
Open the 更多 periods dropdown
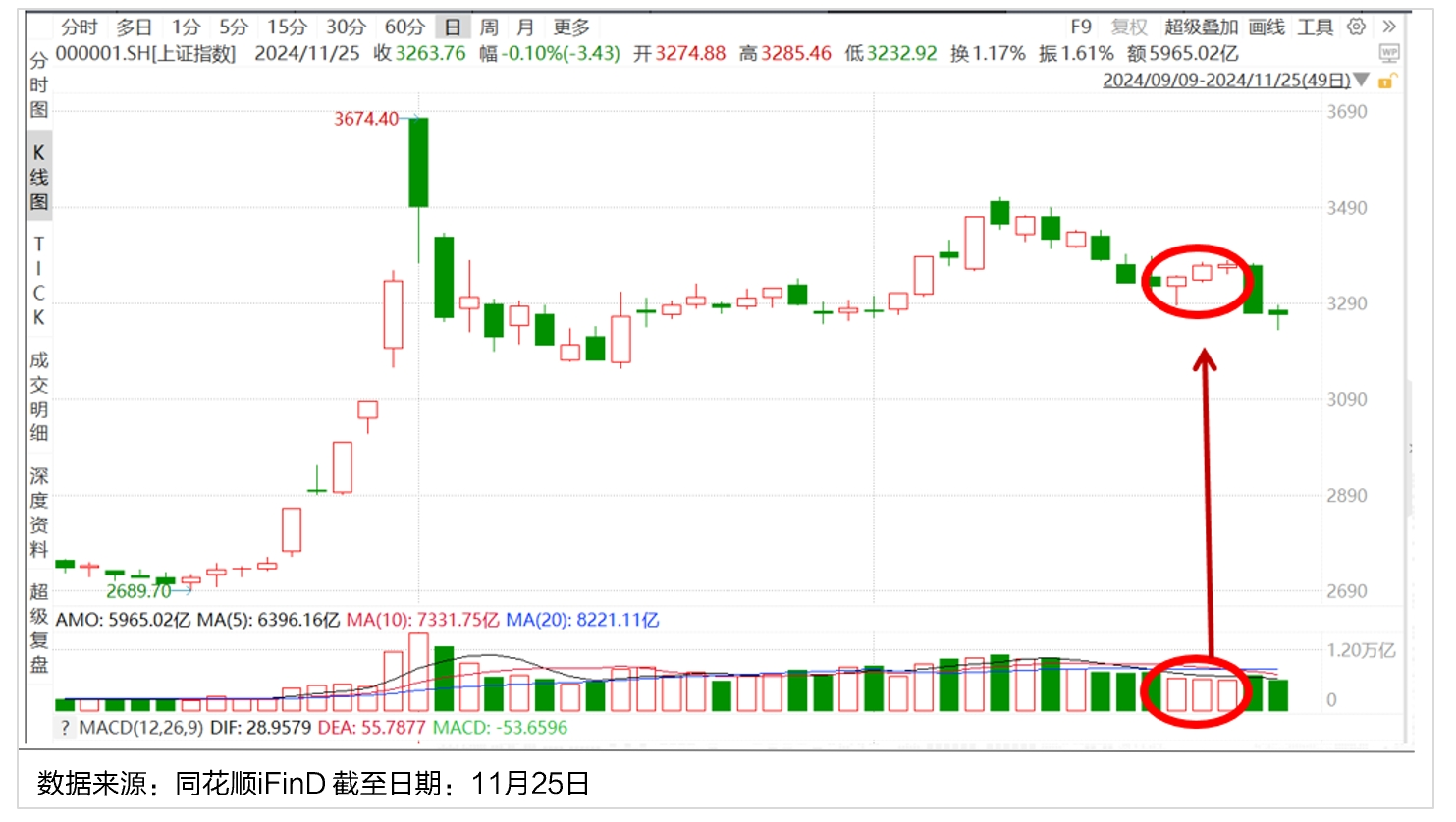tap(571, 27)
